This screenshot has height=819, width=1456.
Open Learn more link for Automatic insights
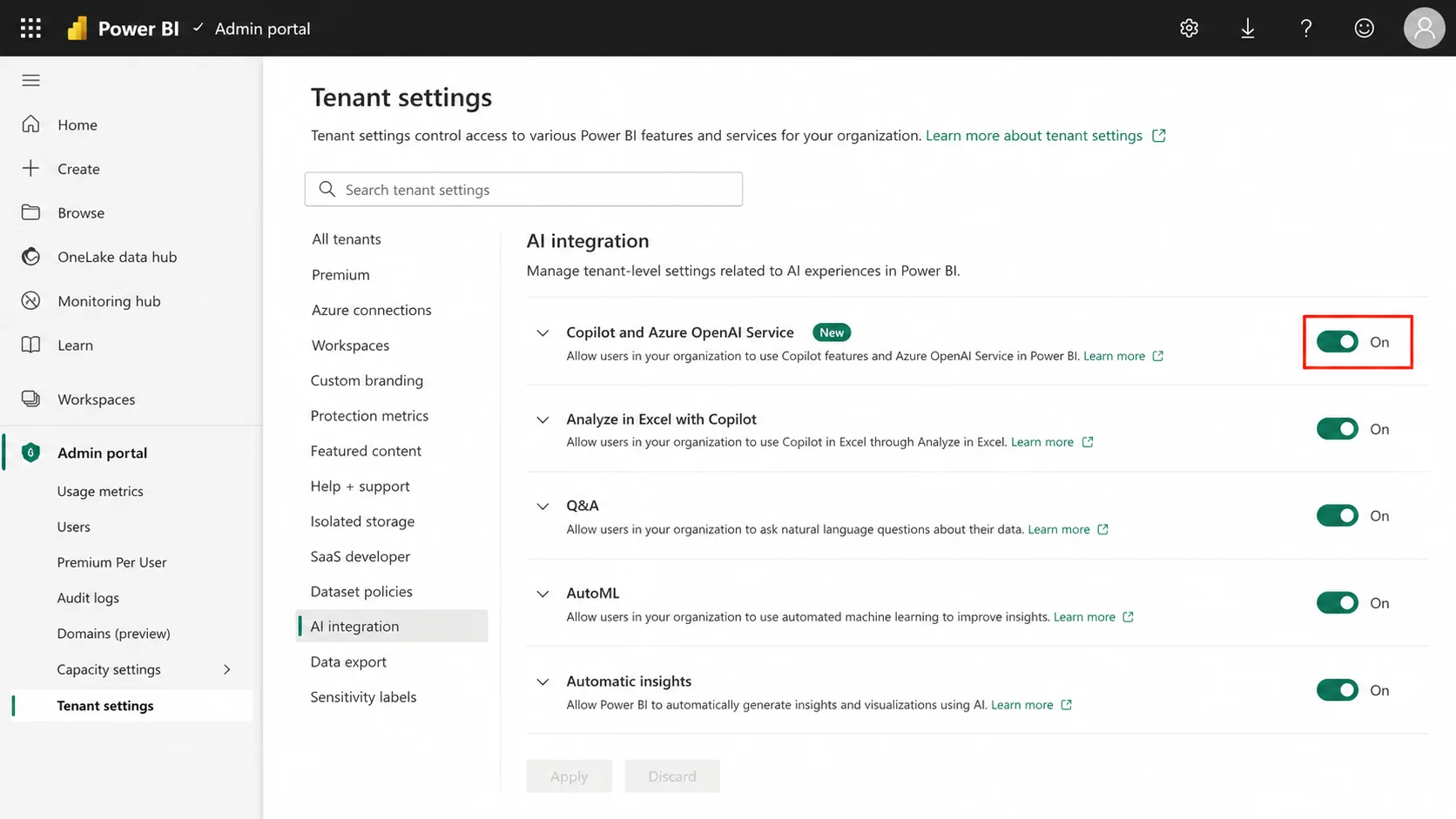(x=1021, y=705)
